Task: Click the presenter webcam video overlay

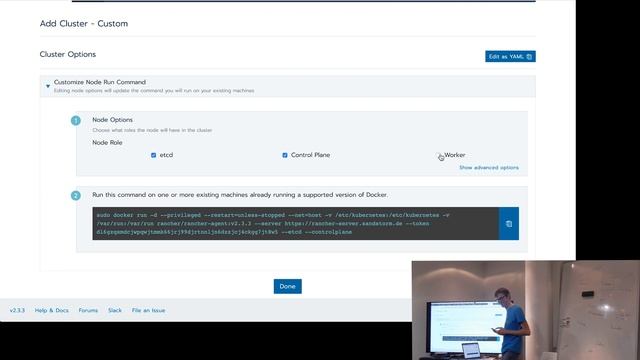Action: (526, 310)
